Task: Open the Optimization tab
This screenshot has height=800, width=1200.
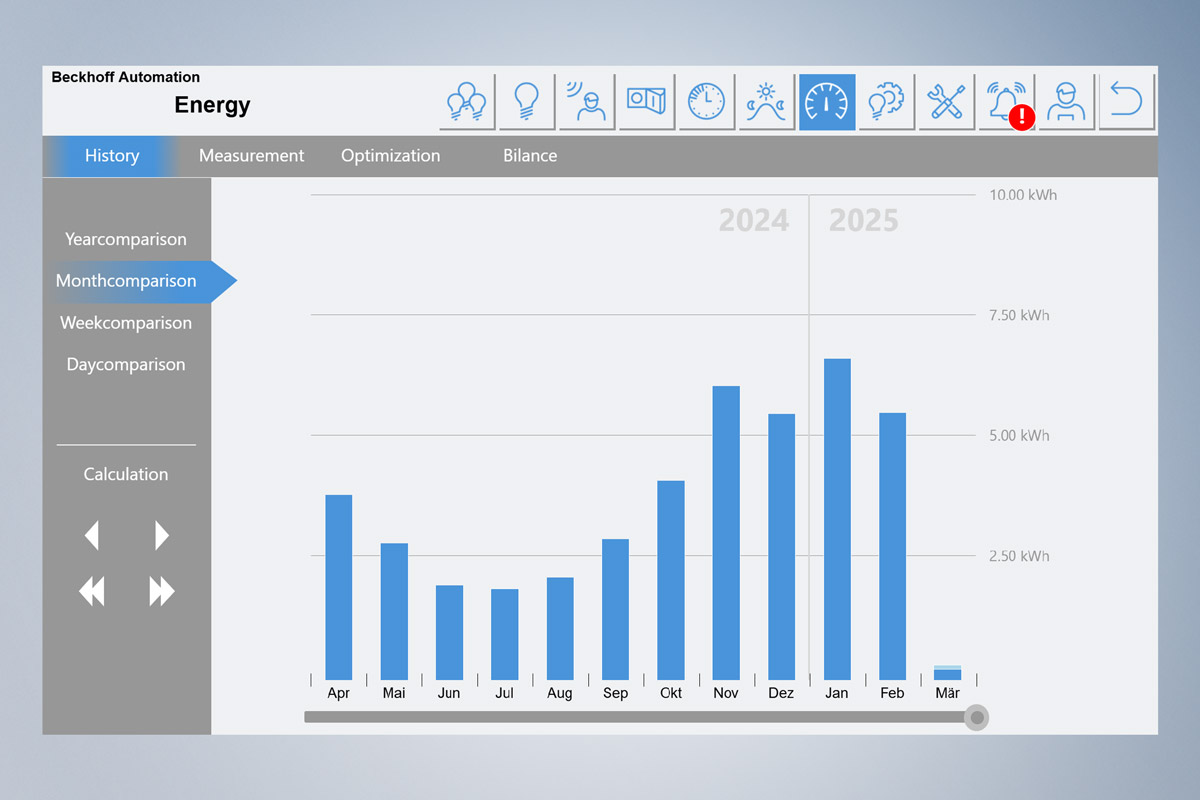Action: (x=390, y=156)
